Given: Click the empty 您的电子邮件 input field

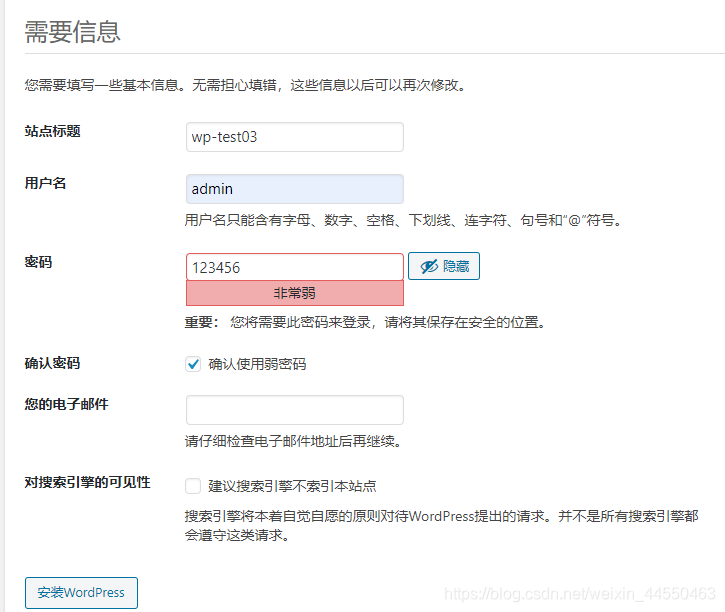Looking at the screenshot, I should (295, 410).
